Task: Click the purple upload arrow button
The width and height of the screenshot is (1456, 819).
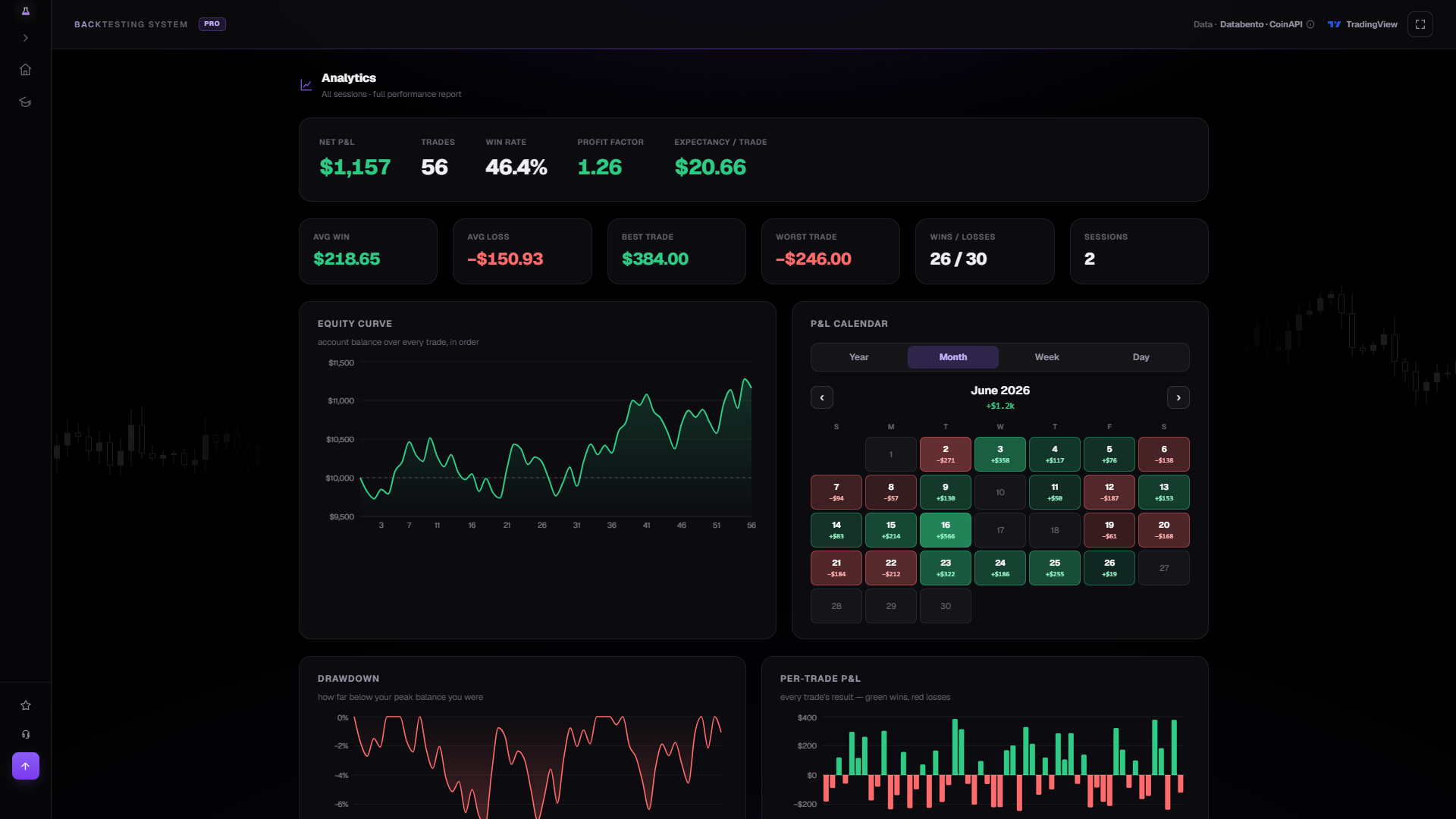Action: (x=26, y=766)
